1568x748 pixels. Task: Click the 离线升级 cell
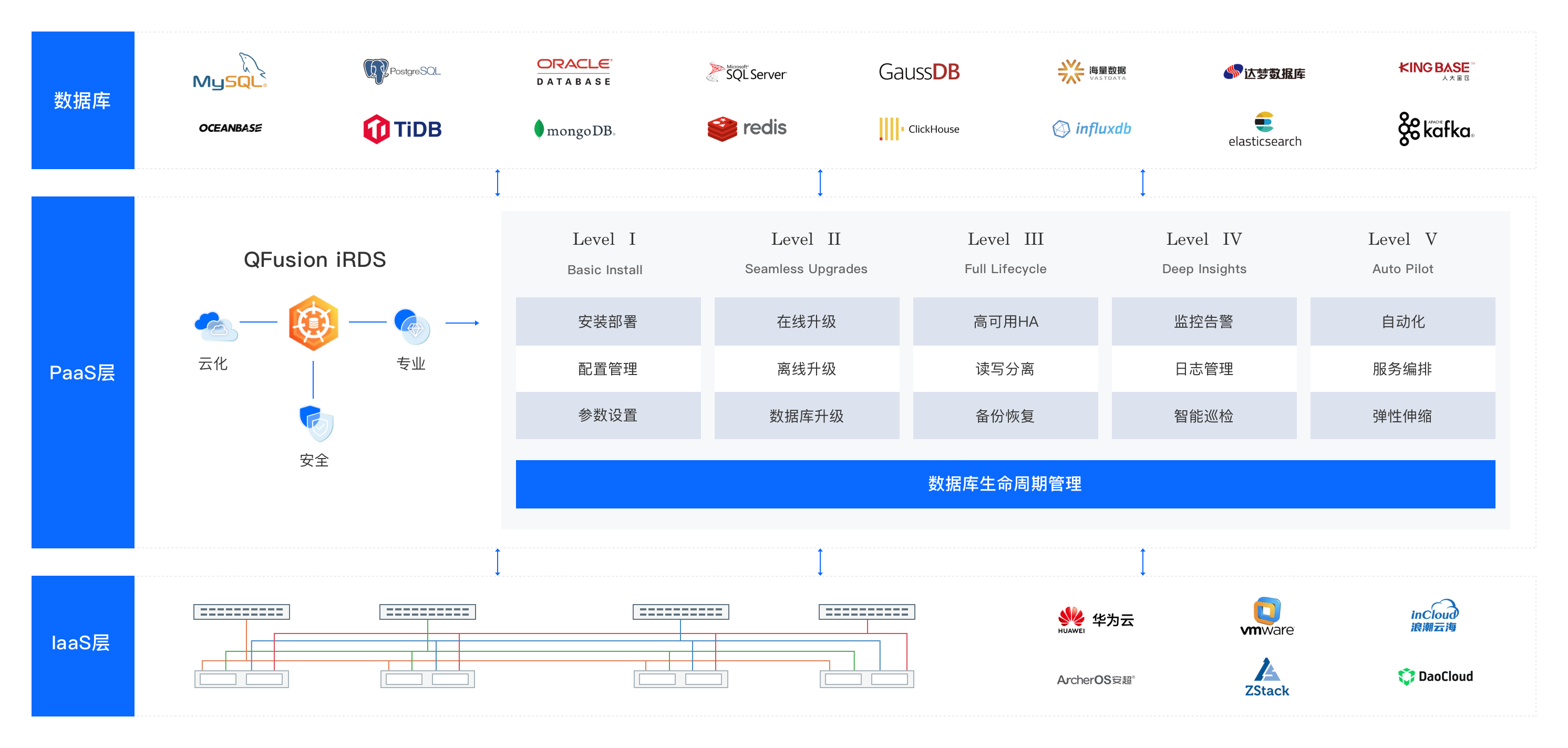[x=807, y=369]
